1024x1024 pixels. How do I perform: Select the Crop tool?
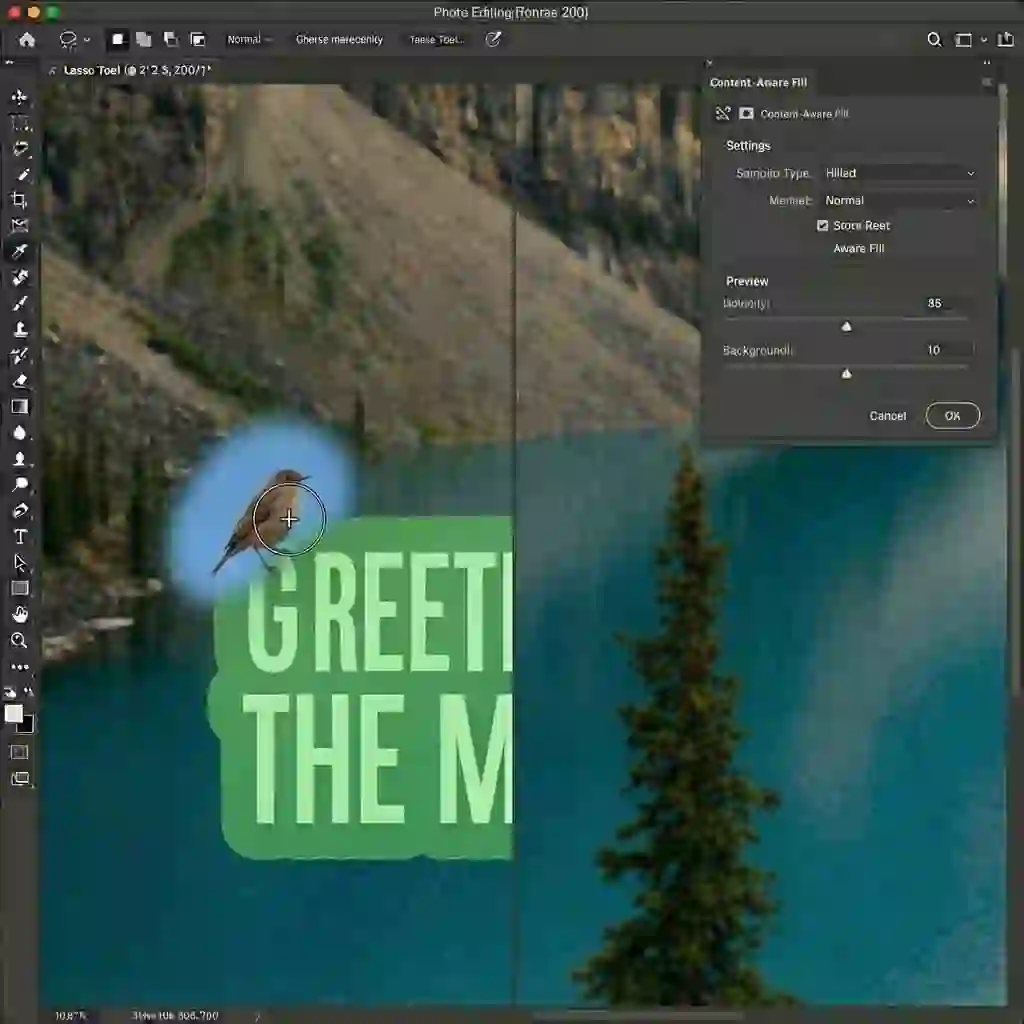[19, 199]
